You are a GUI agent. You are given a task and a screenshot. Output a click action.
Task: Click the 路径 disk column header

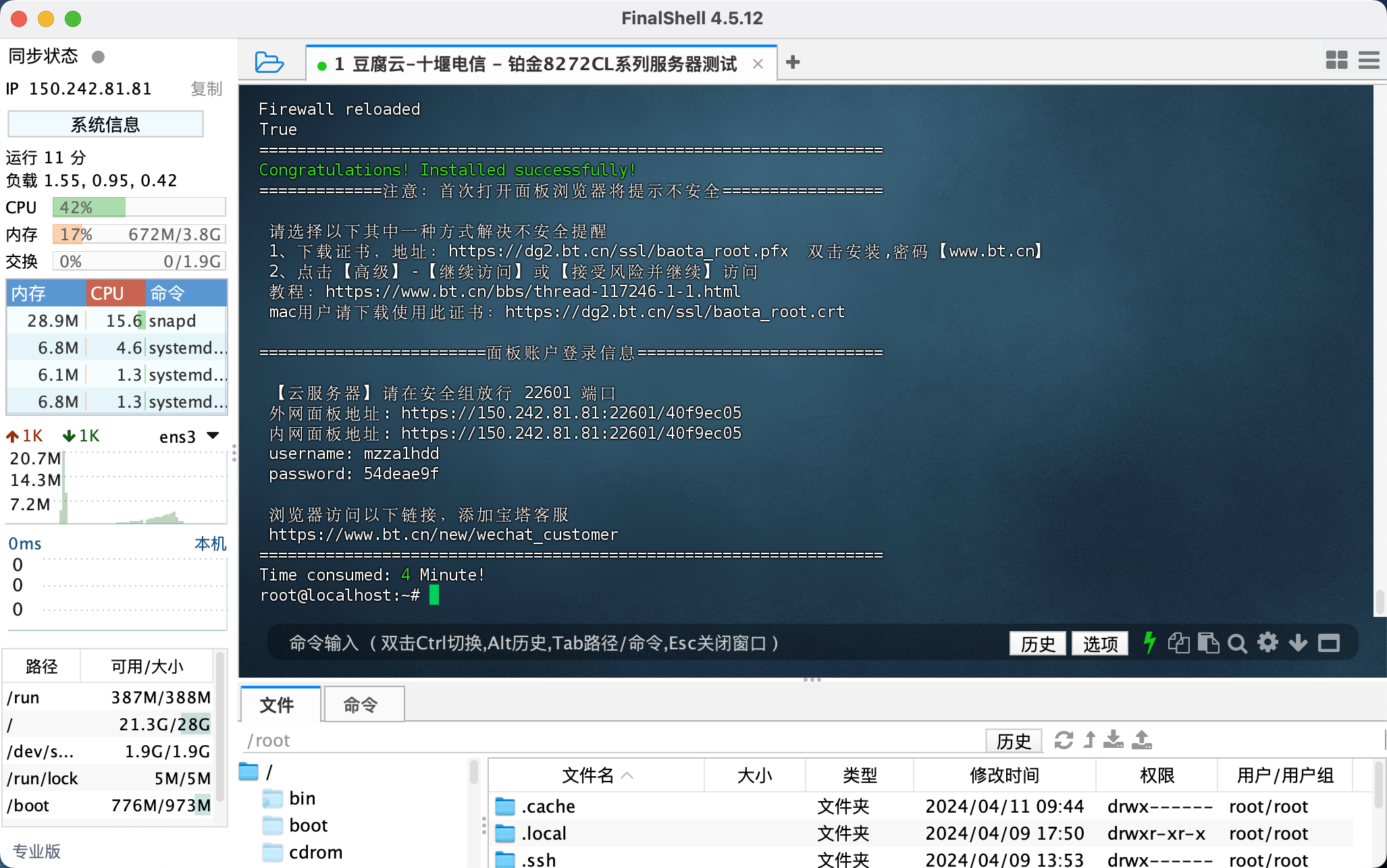coord(42,666)
